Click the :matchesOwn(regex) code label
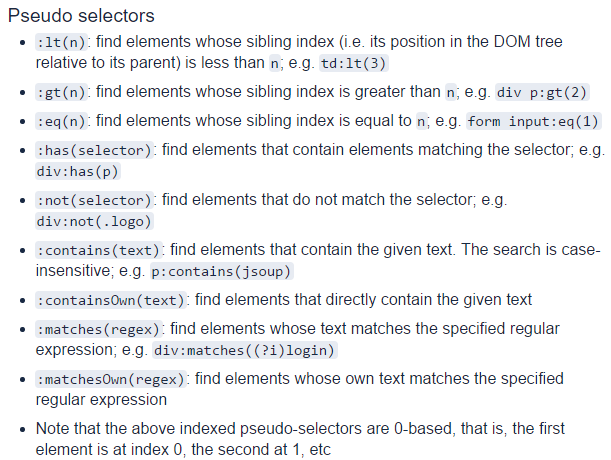Image resolution: width=611 pixels, height=460 pixels. (111, 379)
